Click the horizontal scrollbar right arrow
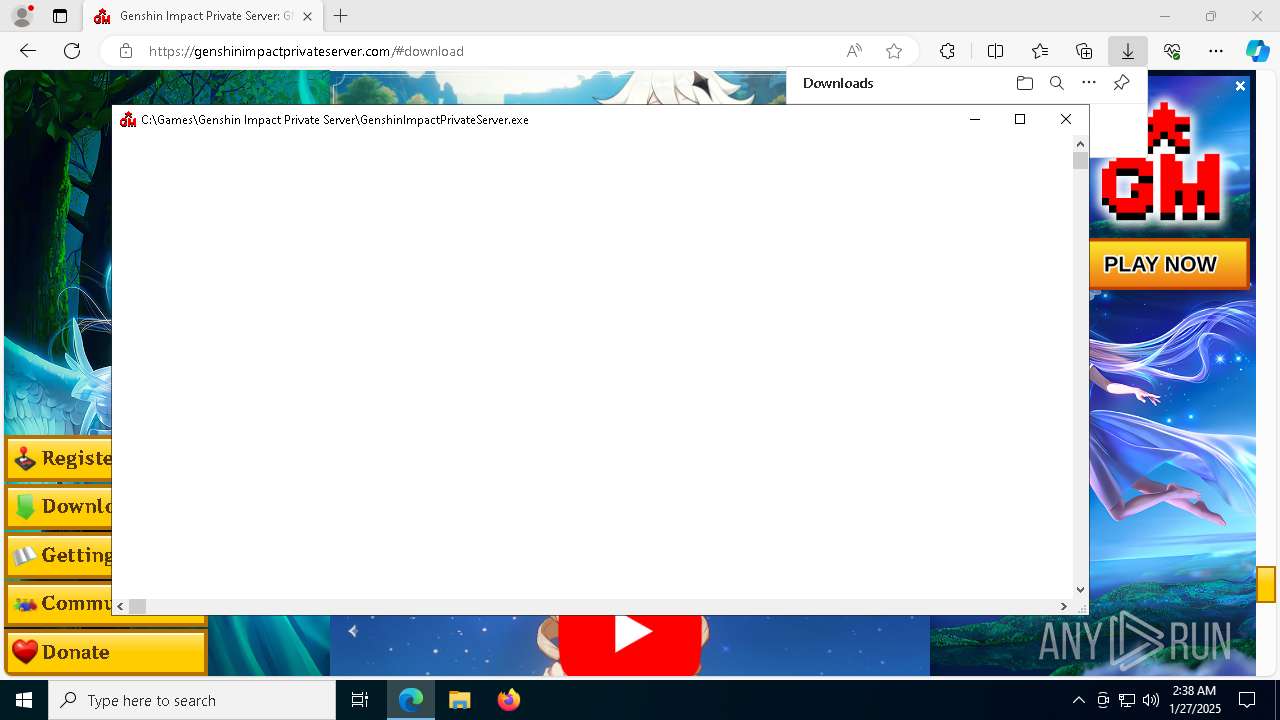 [x=1063, y=606]
